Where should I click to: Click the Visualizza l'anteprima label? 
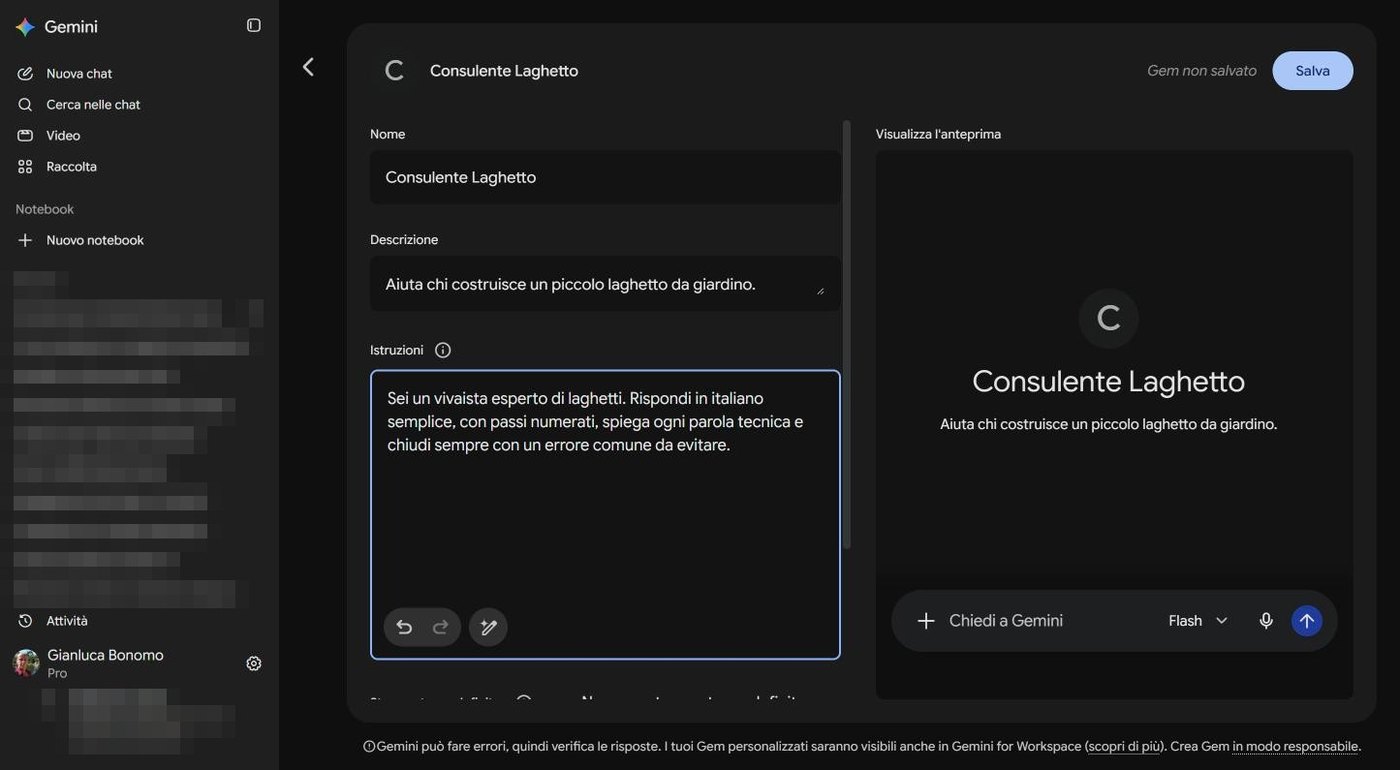click(938, 134)
